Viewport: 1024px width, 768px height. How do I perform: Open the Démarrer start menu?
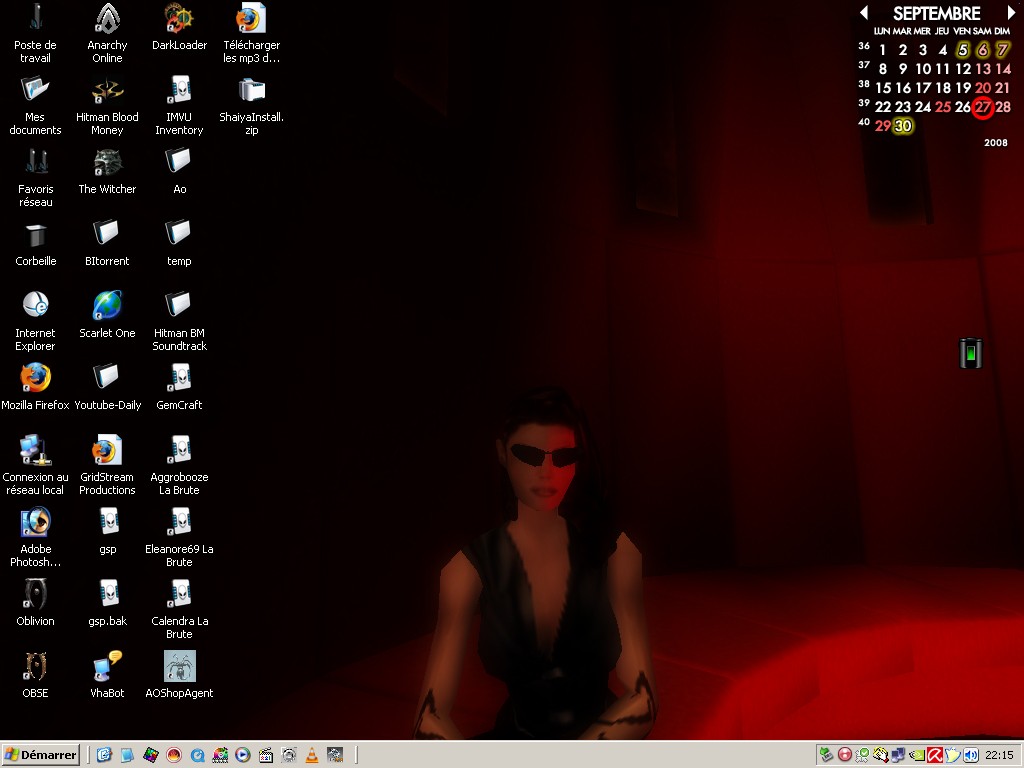pos(41,755)
